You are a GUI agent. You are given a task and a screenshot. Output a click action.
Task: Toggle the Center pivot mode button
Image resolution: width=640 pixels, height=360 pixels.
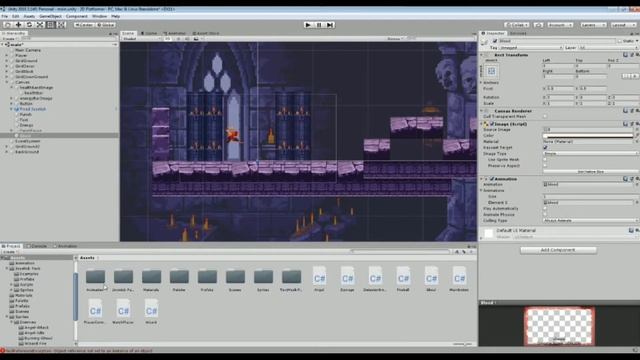coord(84,25)
